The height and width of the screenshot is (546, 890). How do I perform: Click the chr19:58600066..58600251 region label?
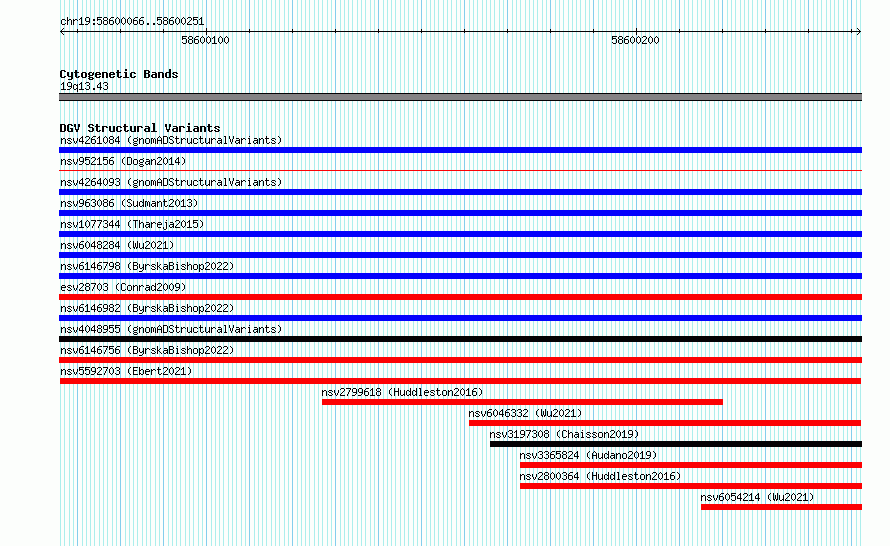(x=132, y=21)
